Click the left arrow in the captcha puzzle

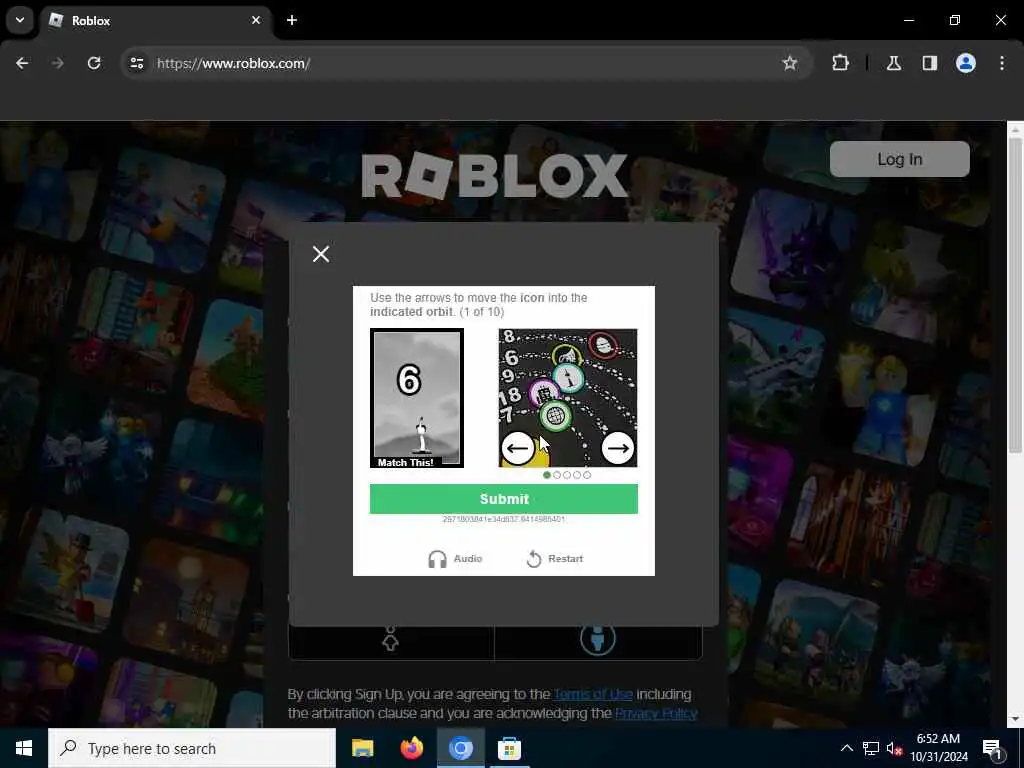pos(518,448)
